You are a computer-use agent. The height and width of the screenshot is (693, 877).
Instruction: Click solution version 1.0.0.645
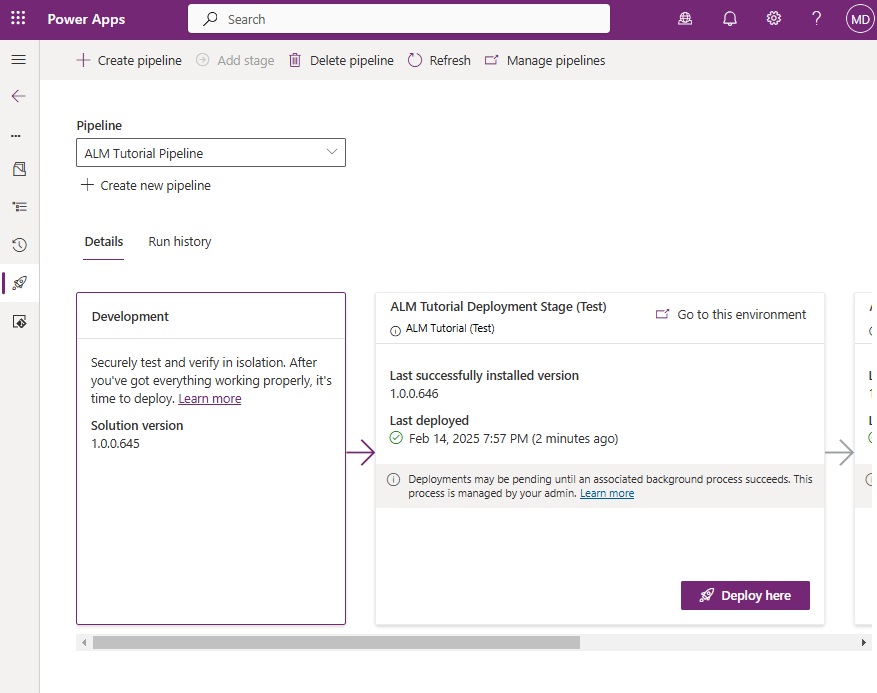(115, 444)
